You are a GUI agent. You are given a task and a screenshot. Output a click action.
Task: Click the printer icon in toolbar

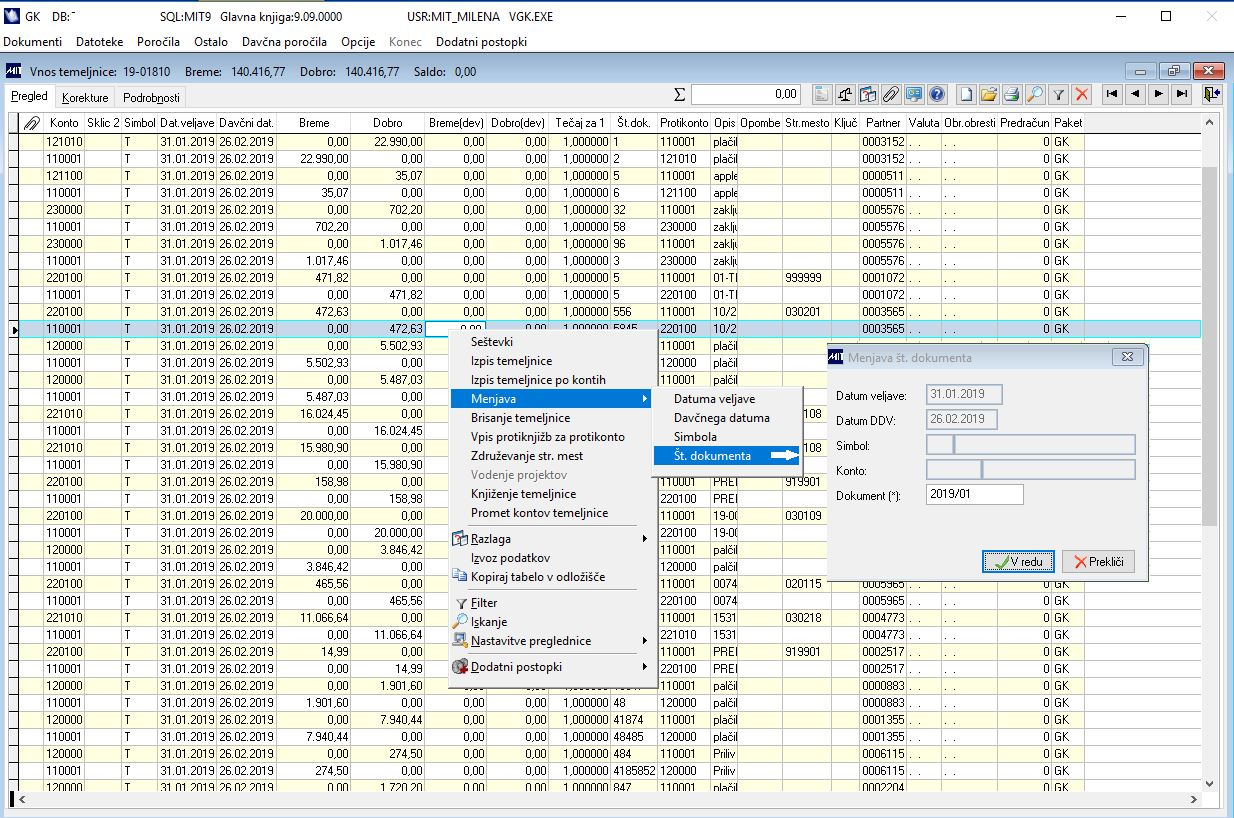pyautogui.click(x=1012, y=95)
